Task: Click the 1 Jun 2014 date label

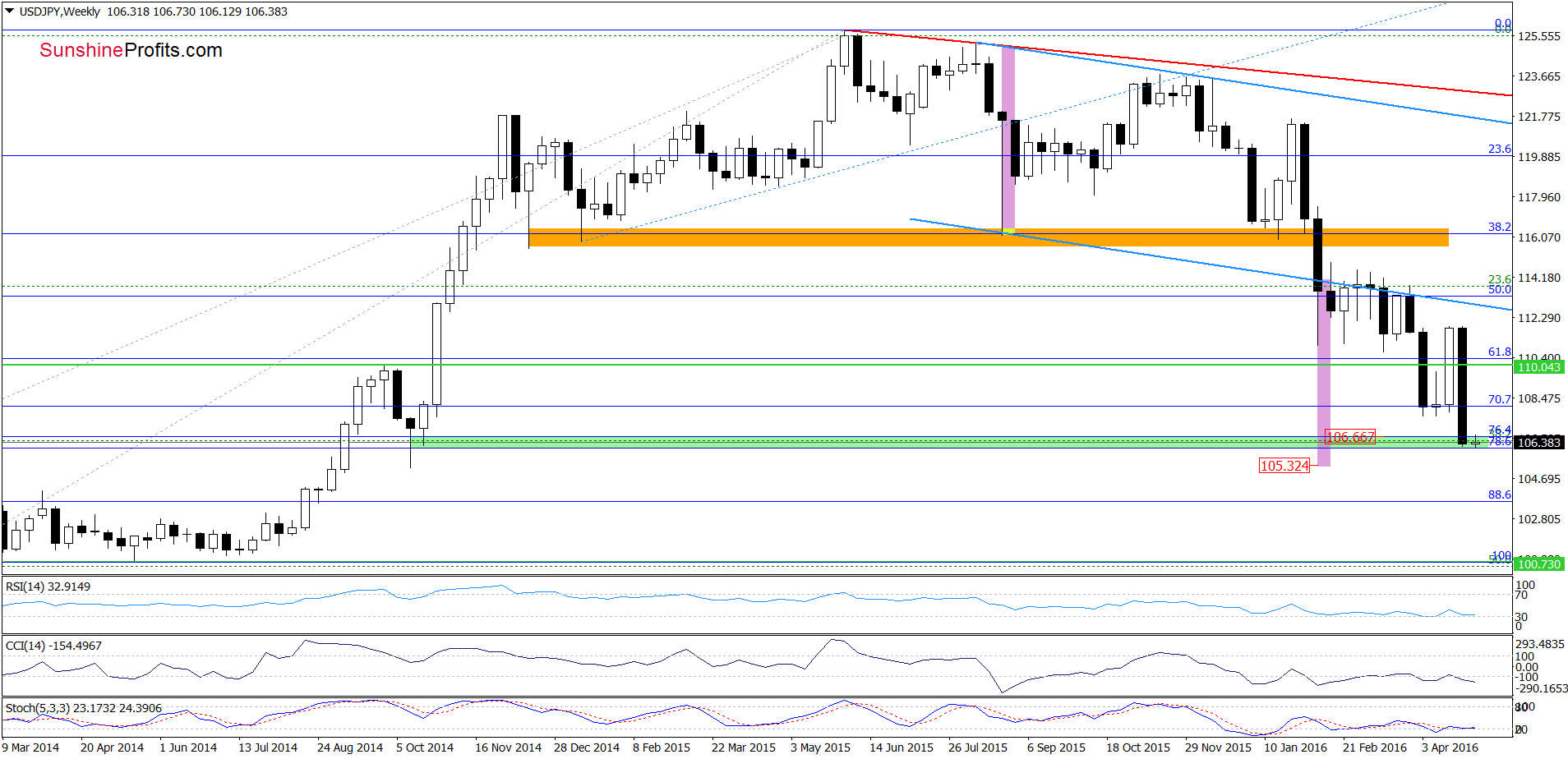Action: click(188, 747)
